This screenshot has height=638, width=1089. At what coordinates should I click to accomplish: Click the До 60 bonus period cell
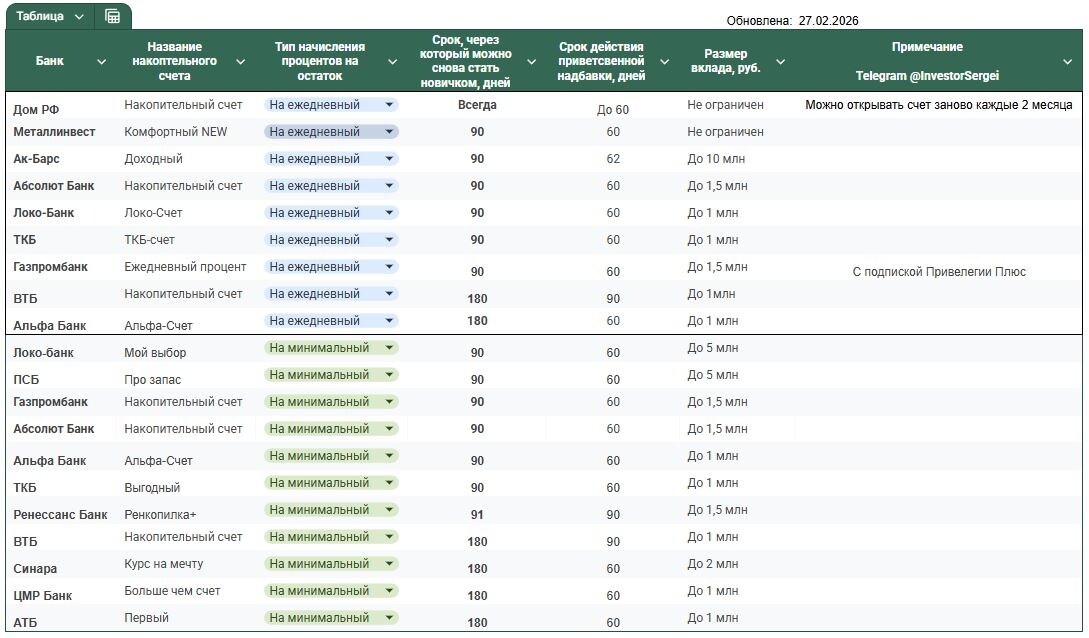pyautogui.click(x=613, y=110)
